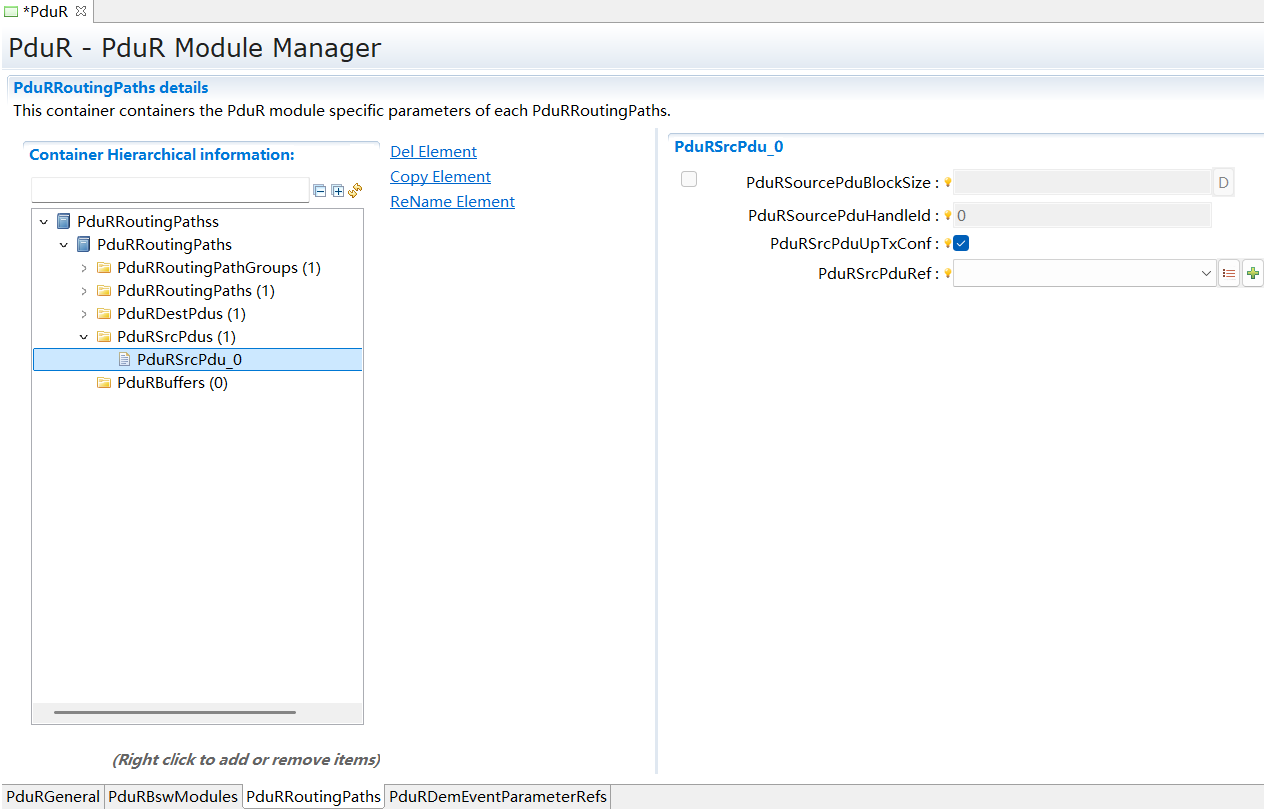Click the lightbulb icon next to PduRSourcePduHandleId
1264x809 pixels.
click(947, 214)
